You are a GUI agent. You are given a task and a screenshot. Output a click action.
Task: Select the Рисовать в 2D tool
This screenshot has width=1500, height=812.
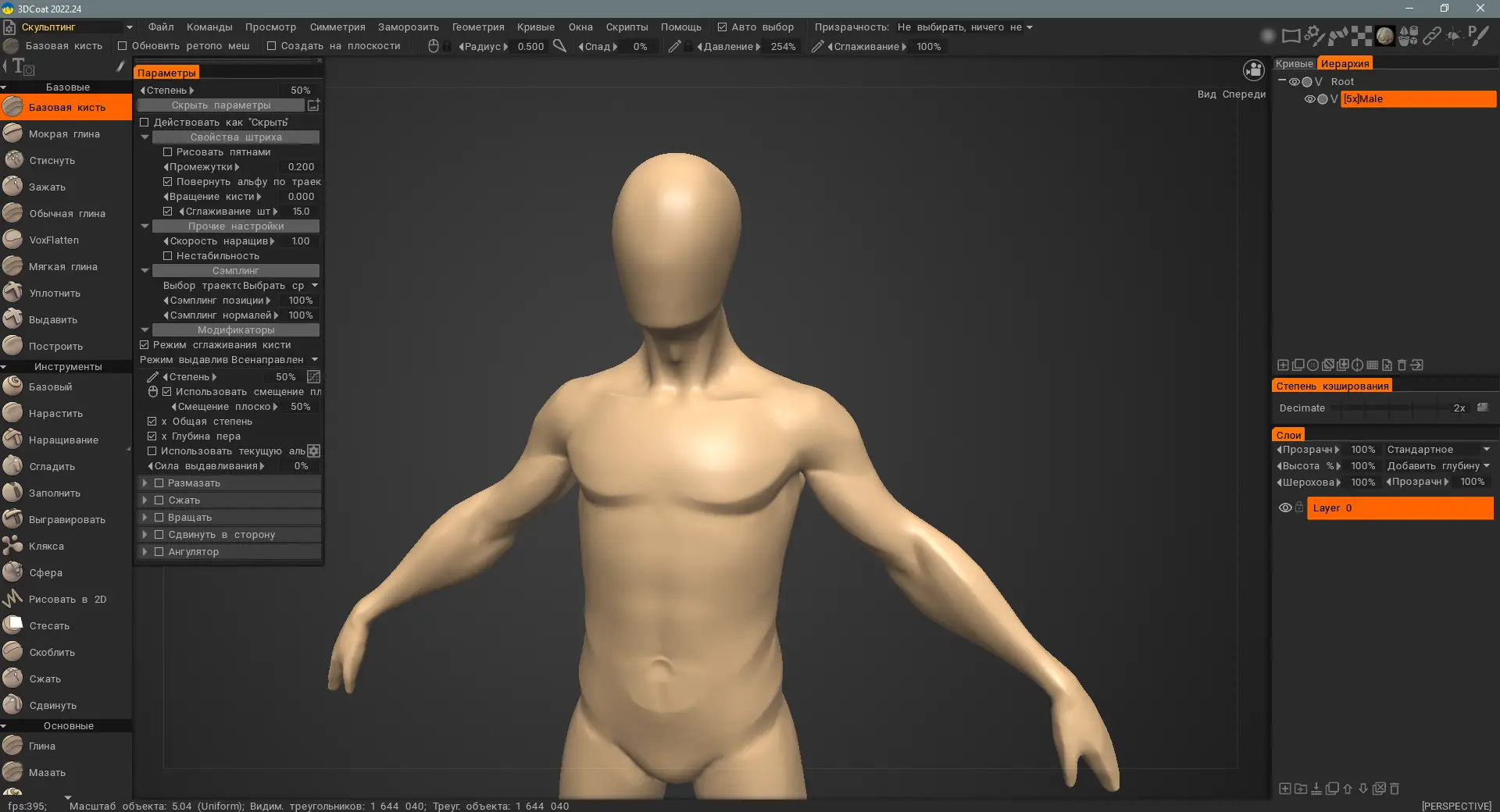[x=66, y=599]
